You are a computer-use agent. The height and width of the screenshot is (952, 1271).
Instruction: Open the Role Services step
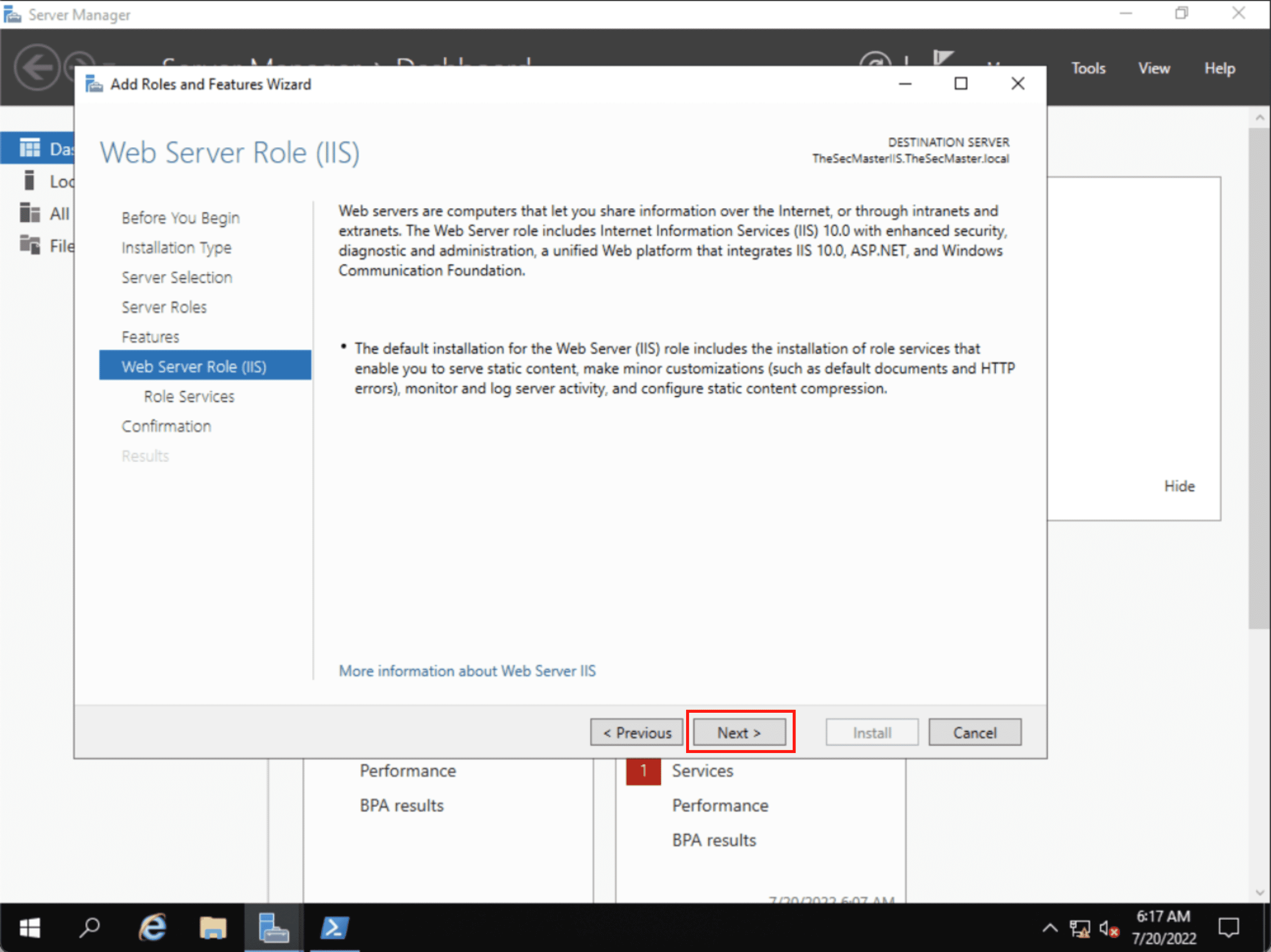(x=189, y=396)
